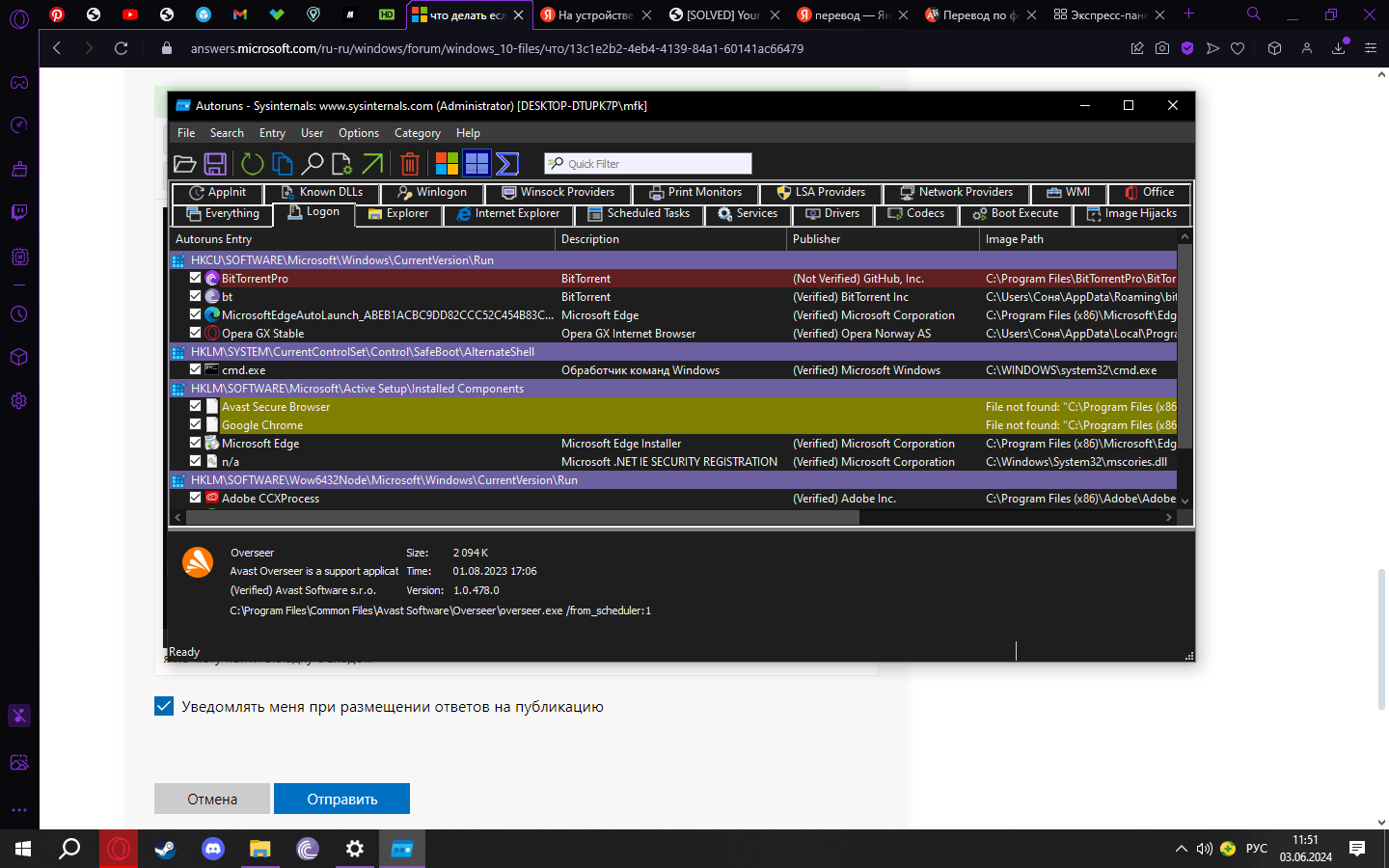Switch to the Scheduled Tasks tab
1389x868 pixels.
pyautogui.click(x=639, y=214)
